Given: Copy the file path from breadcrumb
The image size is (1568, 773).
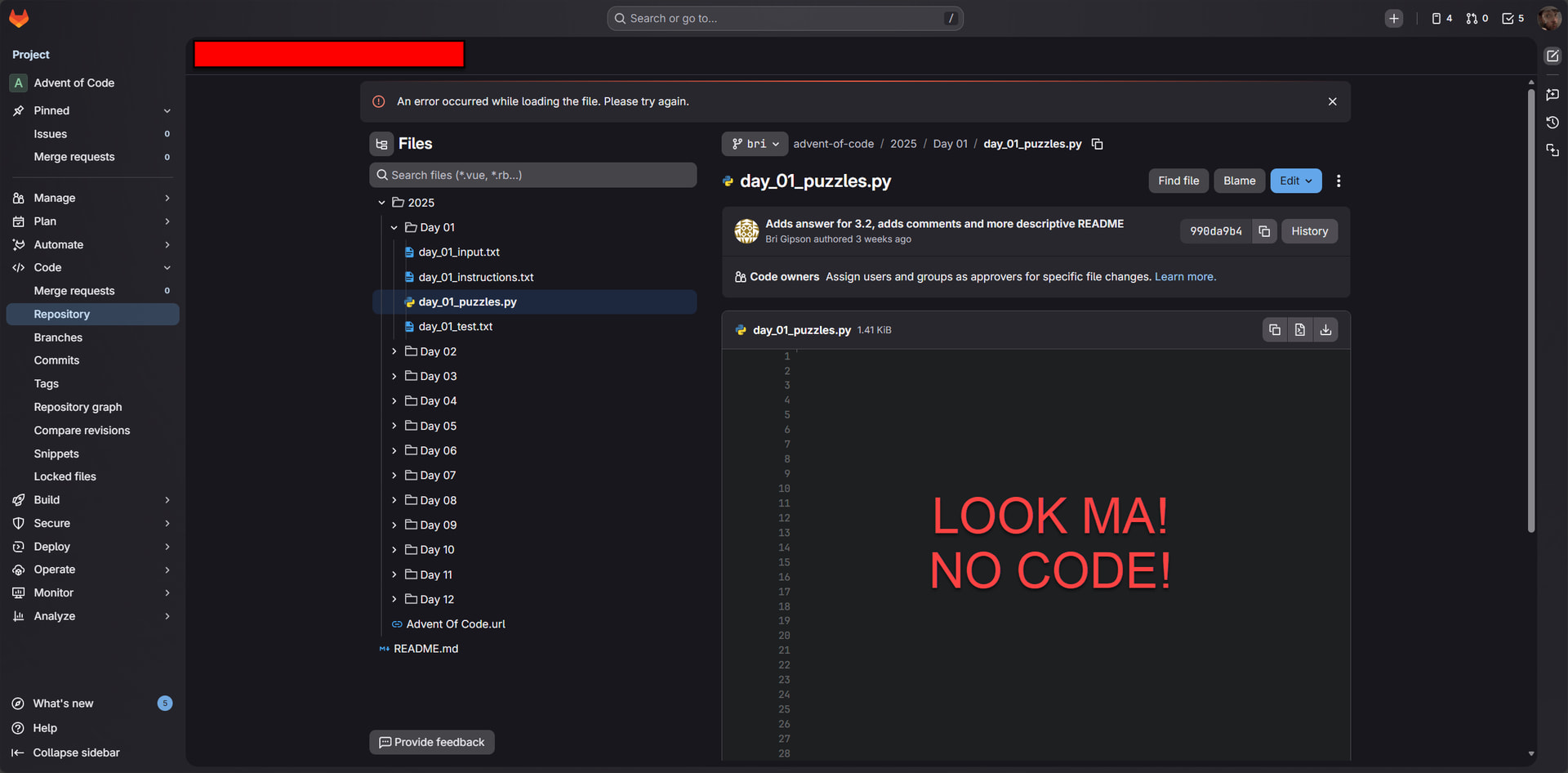Looking at the screenshot, I should [x=1098, y=144].
